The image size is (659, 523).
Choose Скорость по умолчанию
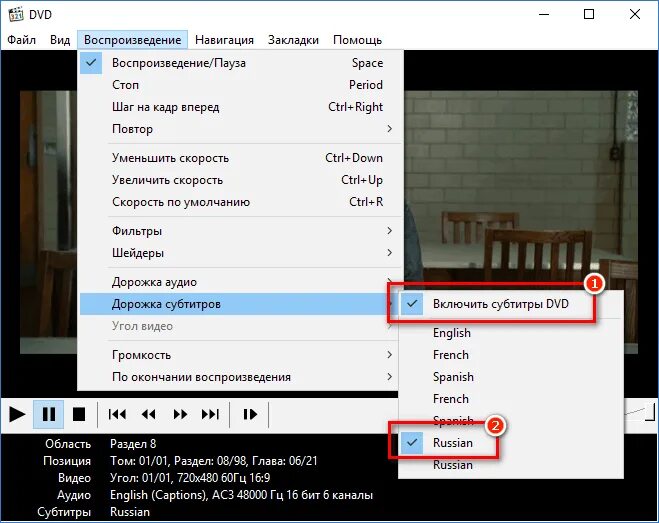[240, 202]
